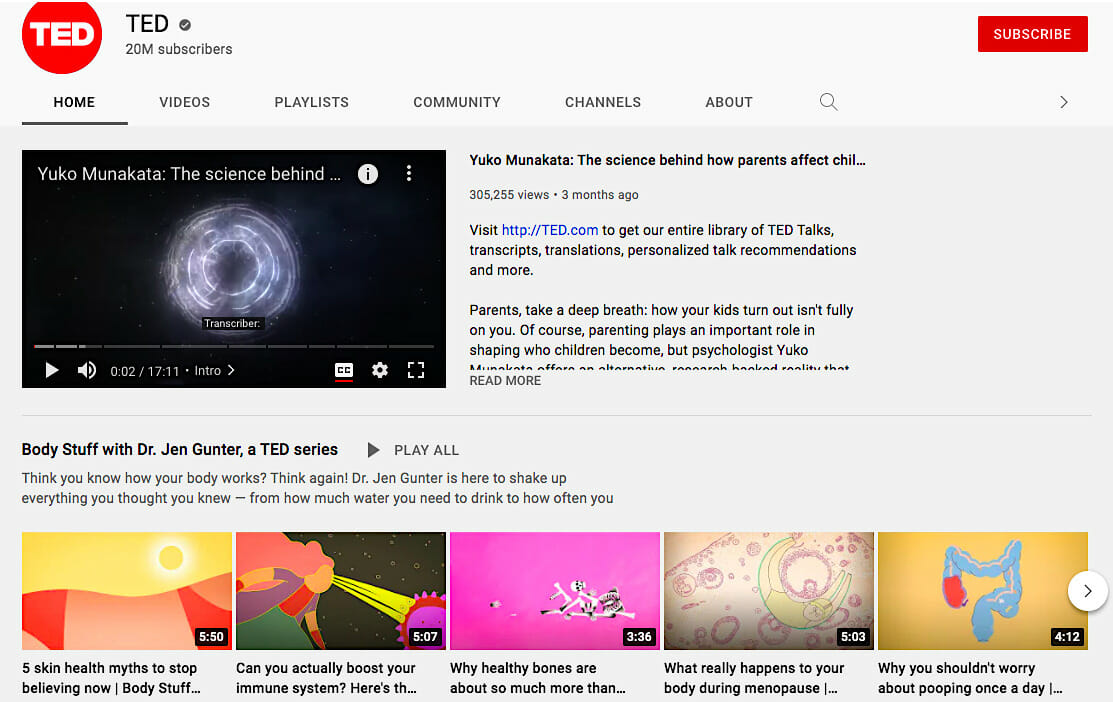
Task: Click the TED channel avatar
Action: coord(62,36)
